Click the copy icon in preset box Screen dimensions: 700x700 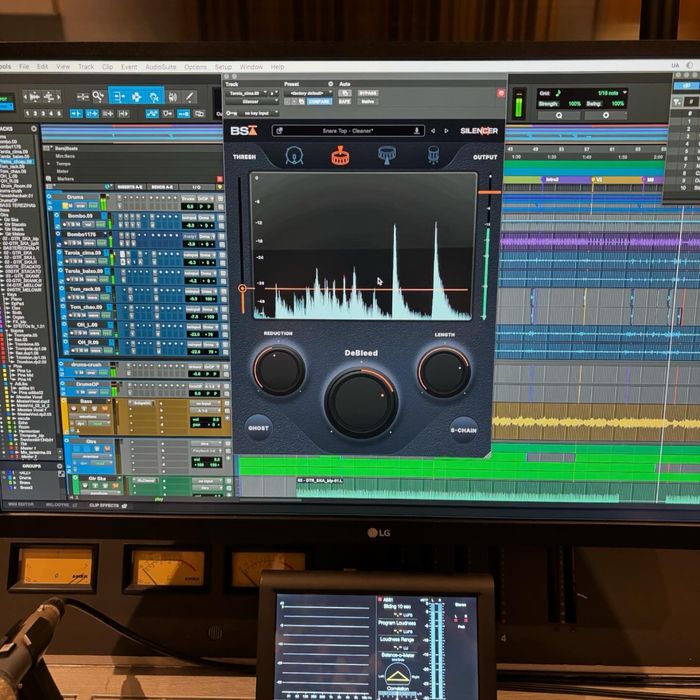[279, 131]
